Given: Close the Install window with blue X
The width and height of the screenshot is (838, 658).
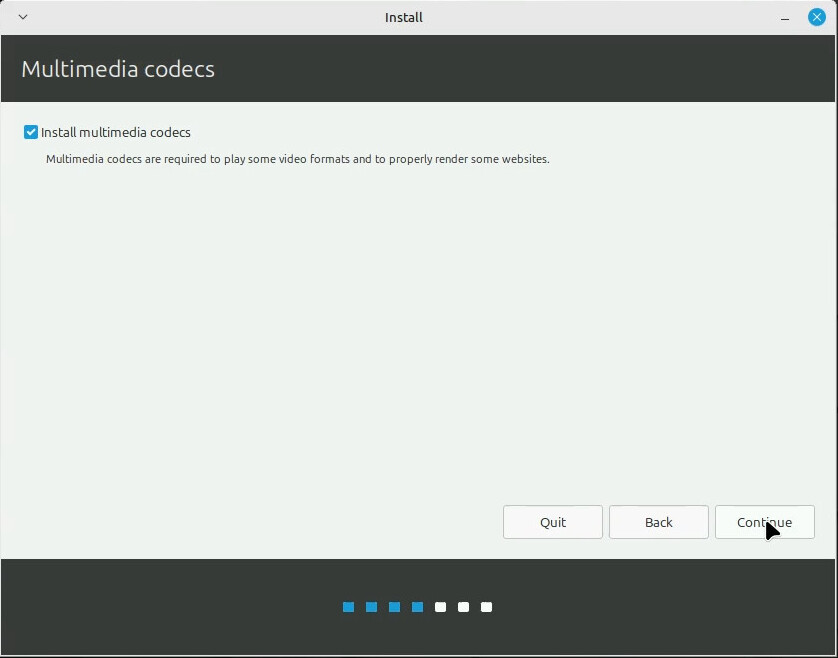Looking at the screenshot, I should [817, 17].
